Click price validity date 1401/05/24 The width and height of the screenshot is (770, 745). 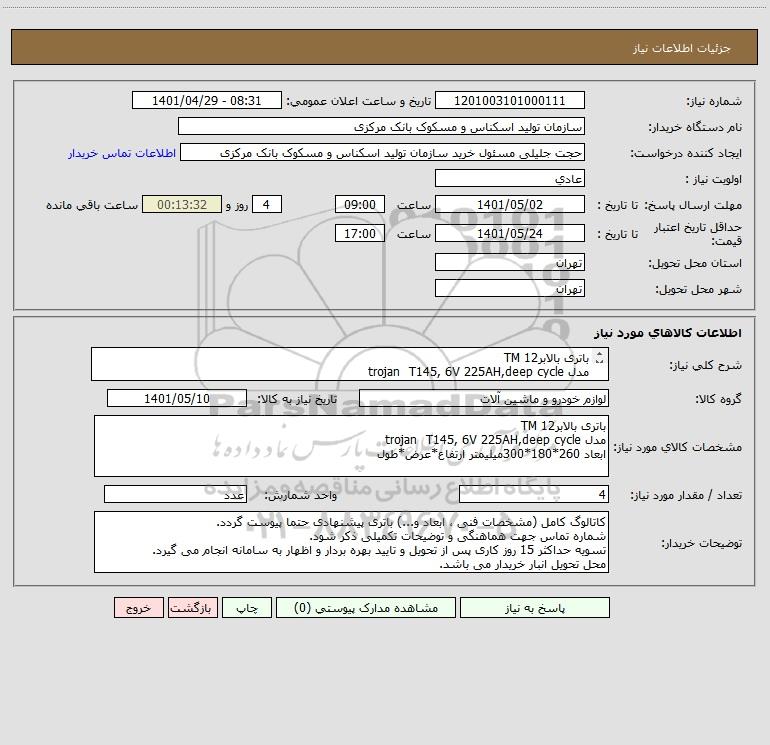click(x=510, y=233)
